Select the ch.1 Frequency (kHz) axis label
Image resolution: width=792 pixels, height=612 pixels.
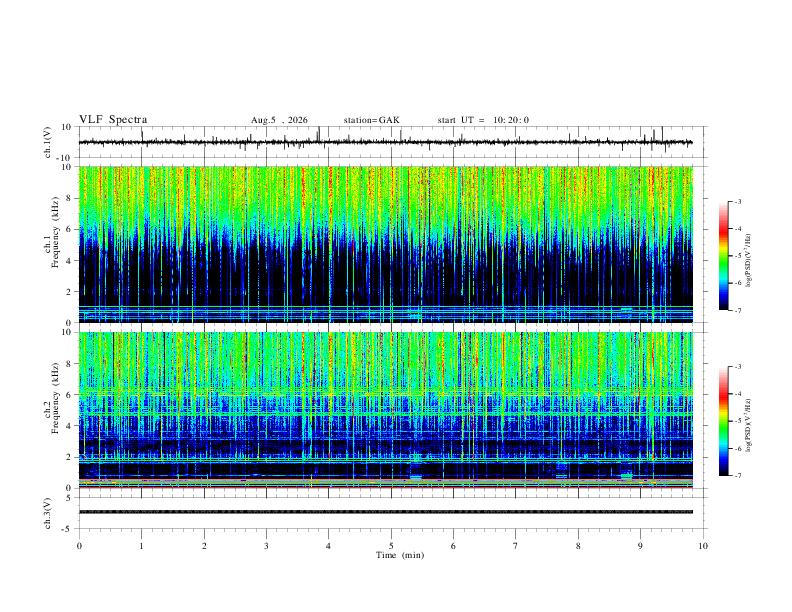[x=52, y=244]
